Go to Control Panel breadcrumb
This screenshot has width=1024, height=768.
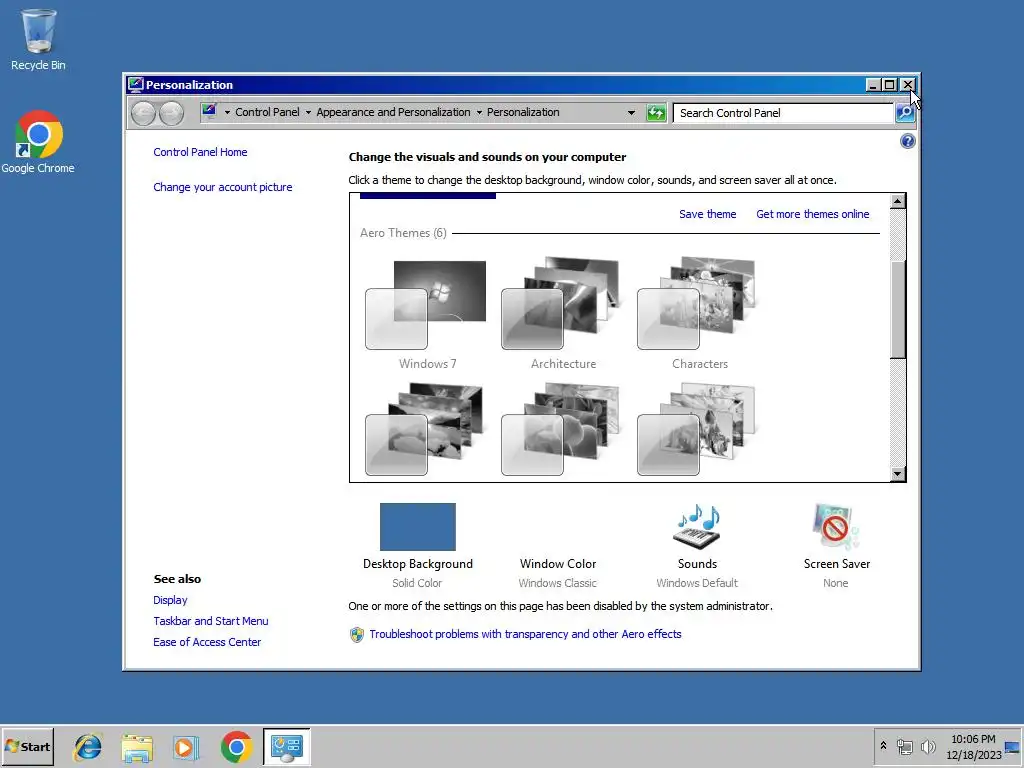pyautogui.click(x=267, y=112)
